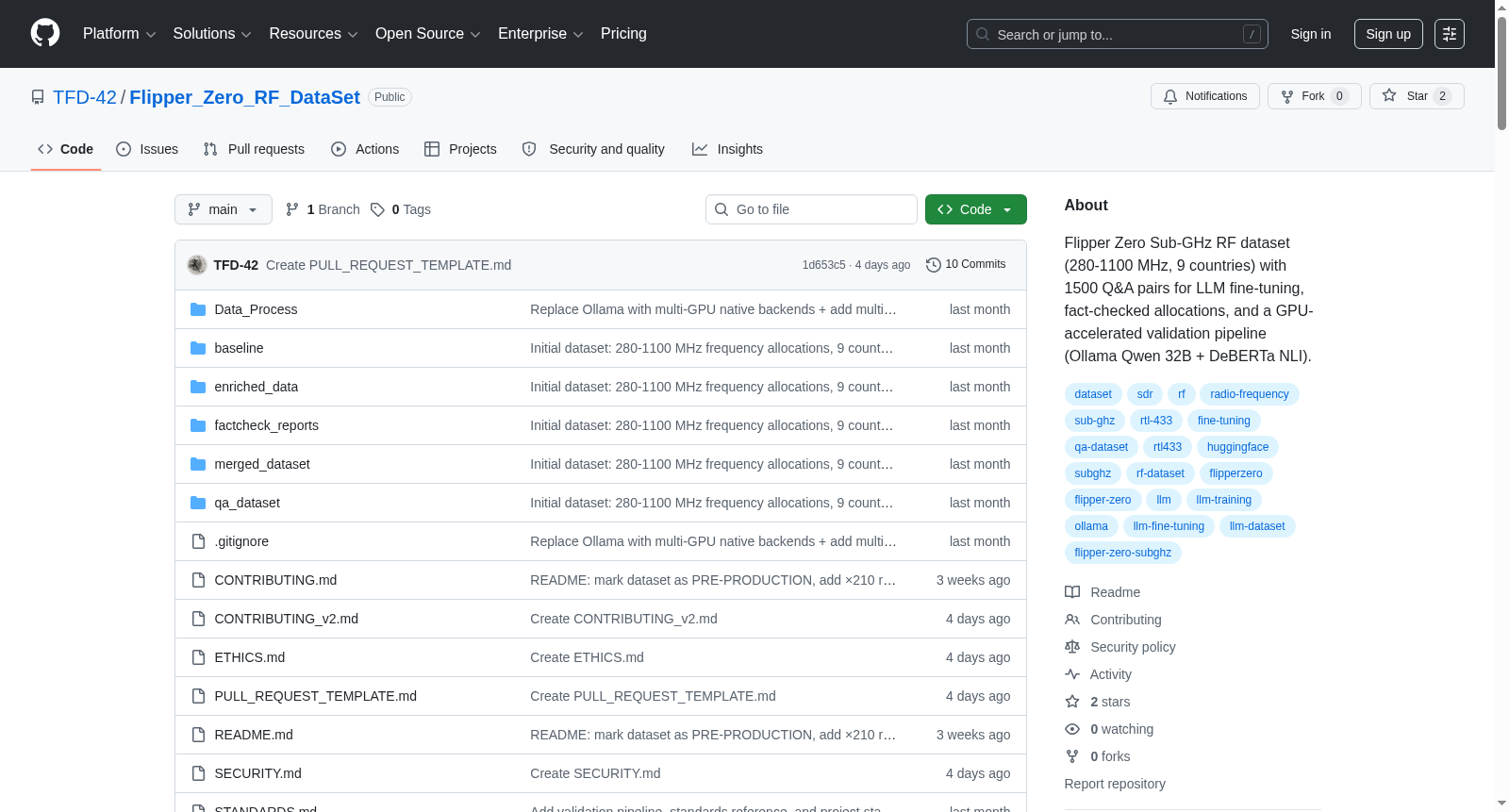
Task: Open the main branch selector dropdown
Action: 224,209
